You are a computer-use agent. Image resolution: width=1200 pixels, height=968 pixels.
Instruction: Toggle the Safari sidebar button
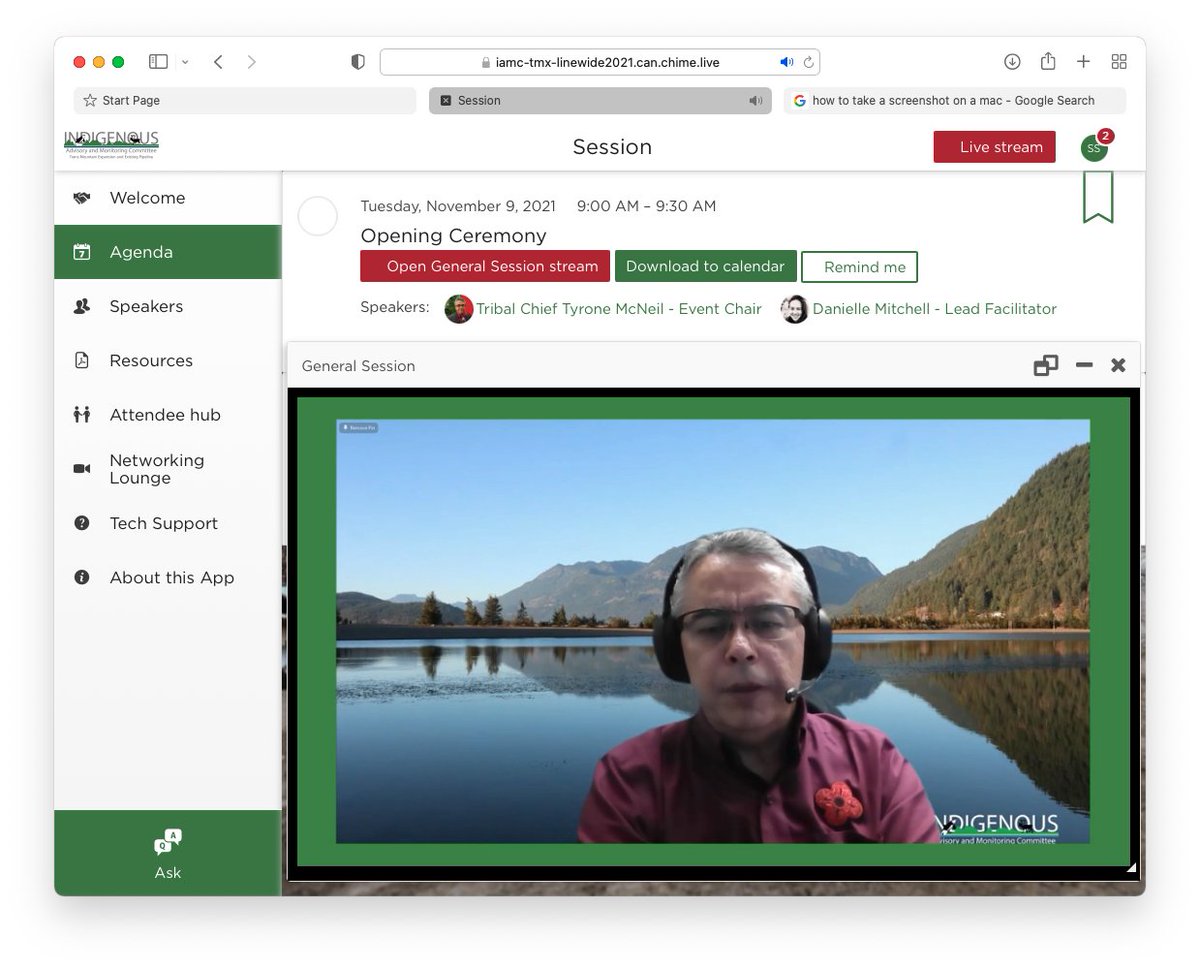coord(158,62)
